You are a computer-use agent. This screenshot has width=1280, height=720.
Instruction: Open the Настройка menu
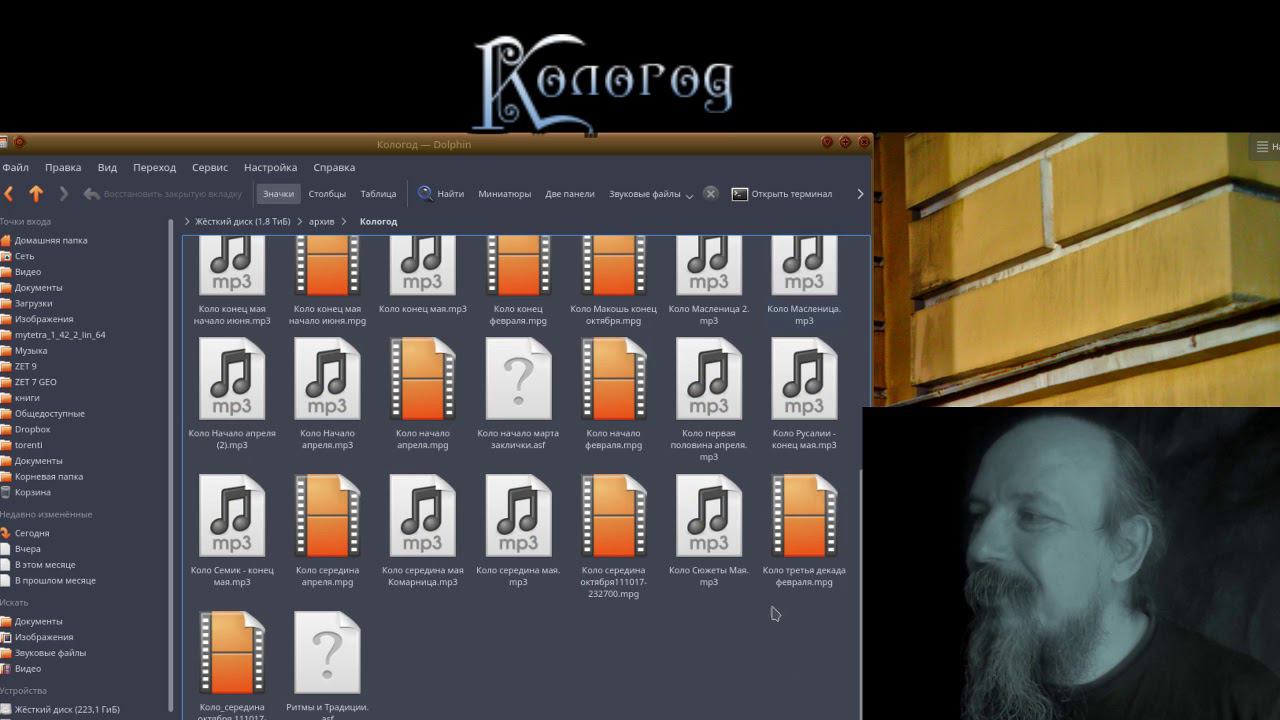(270, 167)
